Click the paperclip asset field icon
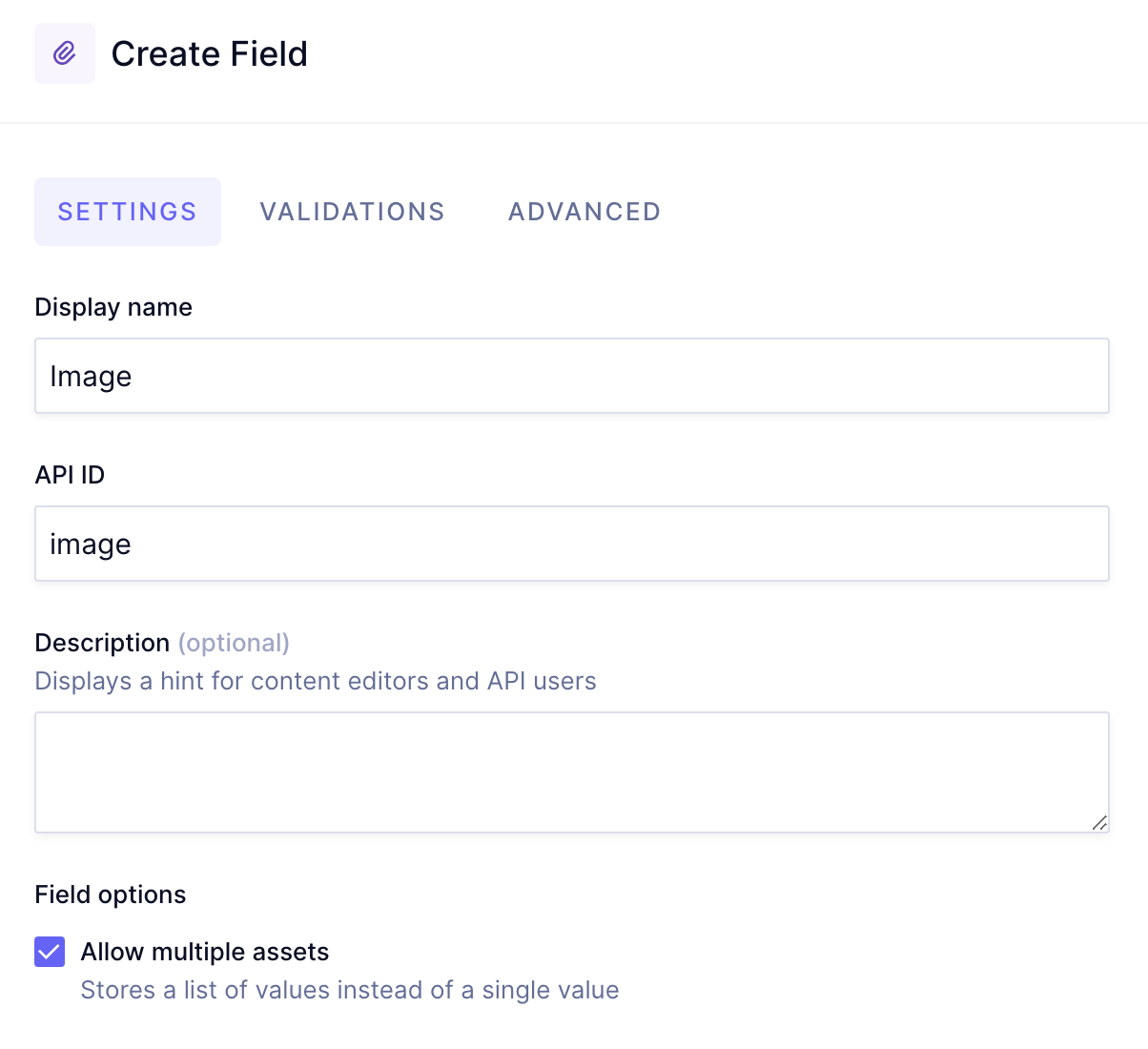1148x1049 pixels. tap(65, 53)
